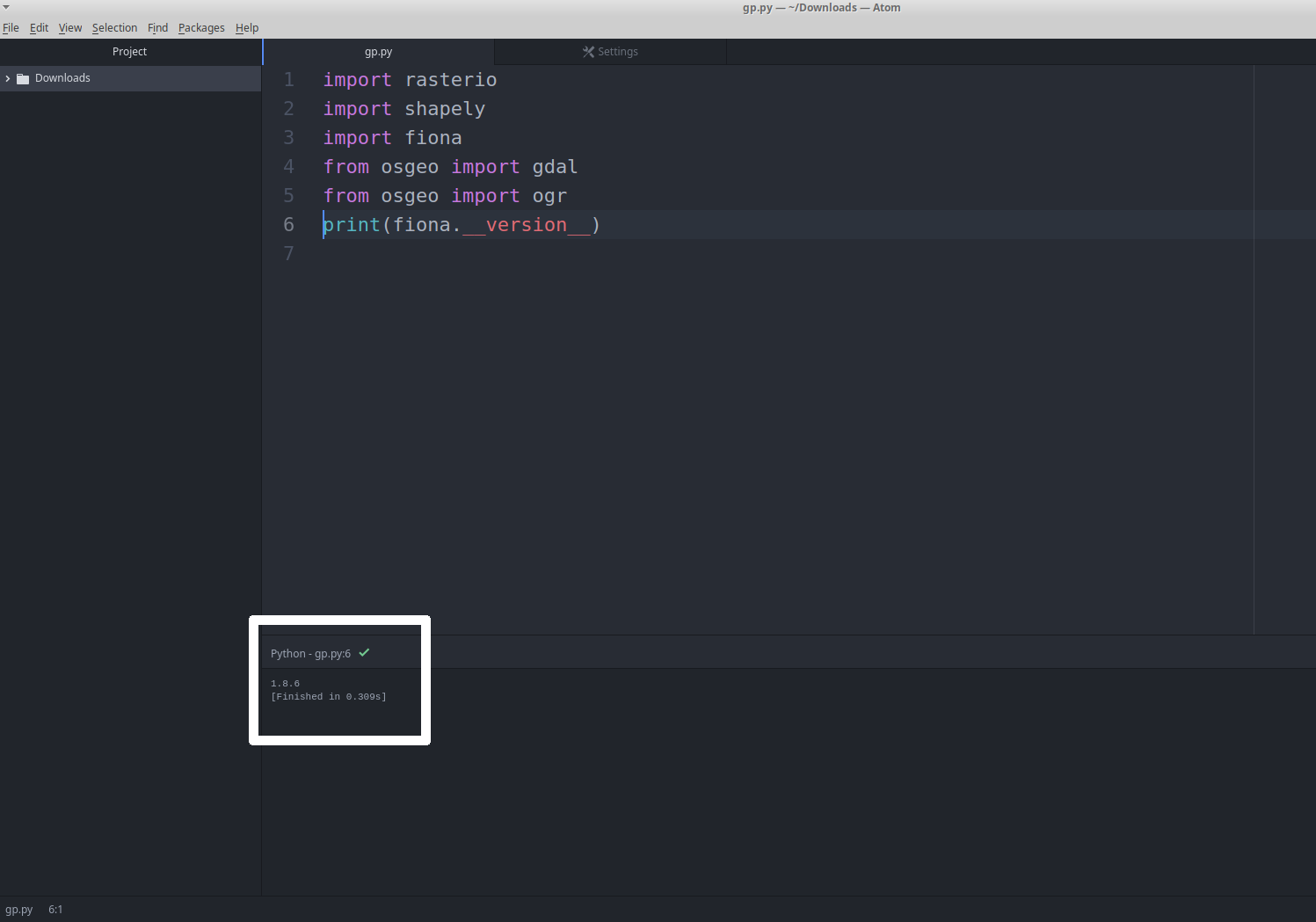
Task: Open the Find menu
Action: tap(157, 27)
